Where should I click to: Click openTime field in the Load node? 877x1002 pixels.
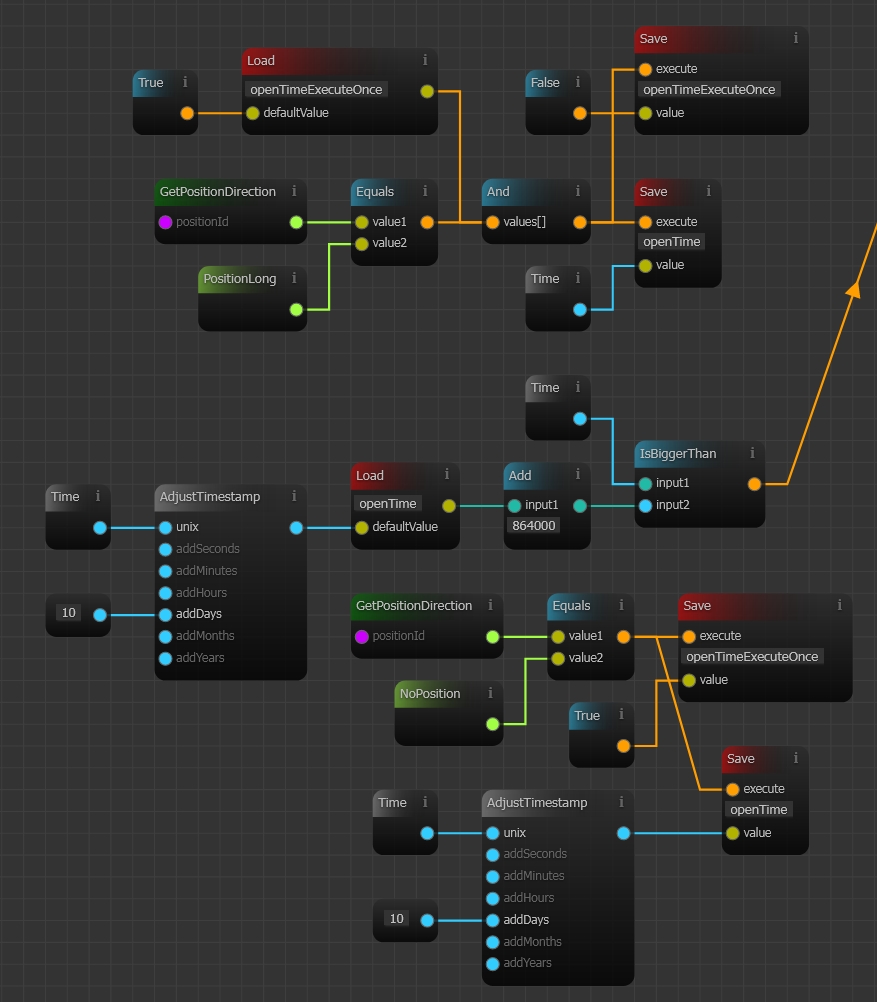(x=388, y=504)
